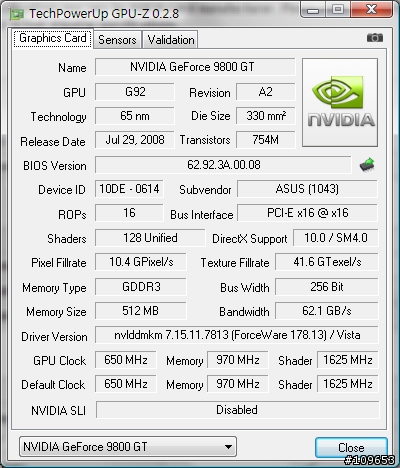Click the Memory Type value GDDR3
Image resolution: width=400 pixels, height=468 pixels.
pos(141,287)
